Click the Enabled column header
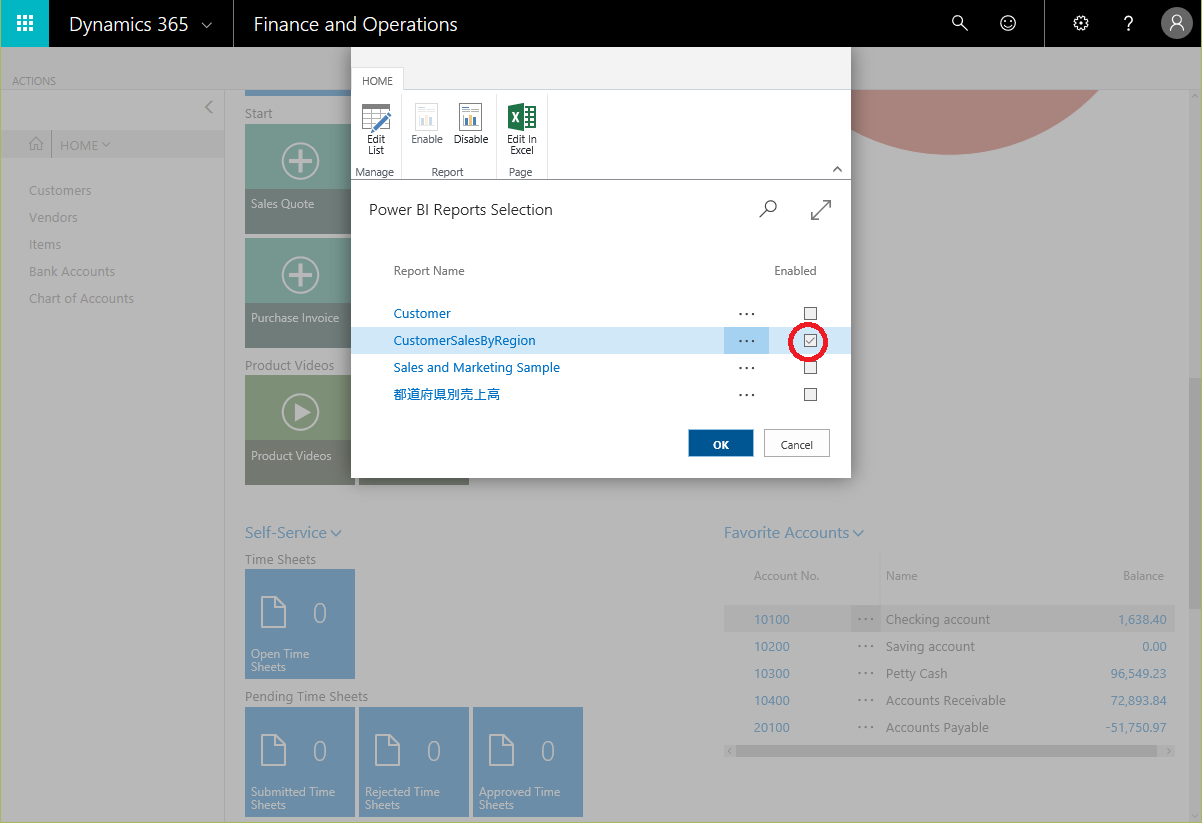 click(x=795, y=271)
